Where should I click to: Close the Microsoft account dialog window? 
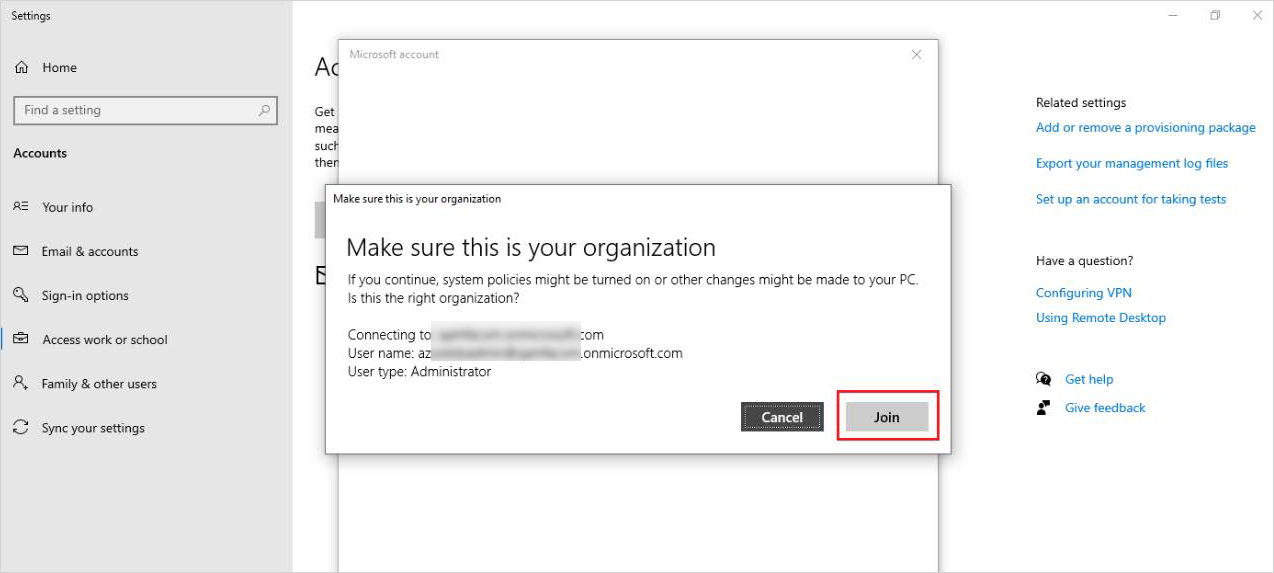pos(916,55)
